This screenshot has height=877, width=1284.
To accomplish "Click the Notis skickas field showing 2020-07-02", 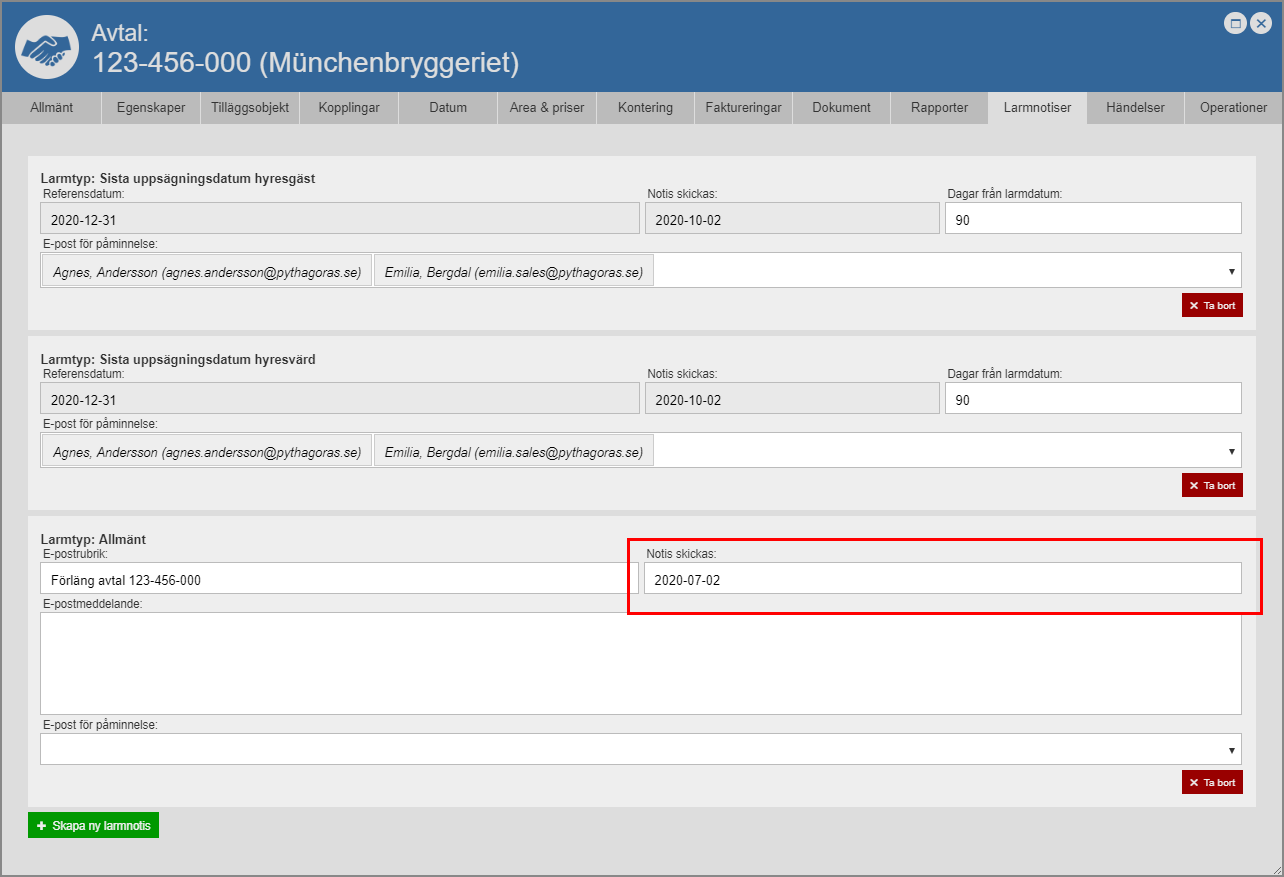I will [x=942, y=579].
